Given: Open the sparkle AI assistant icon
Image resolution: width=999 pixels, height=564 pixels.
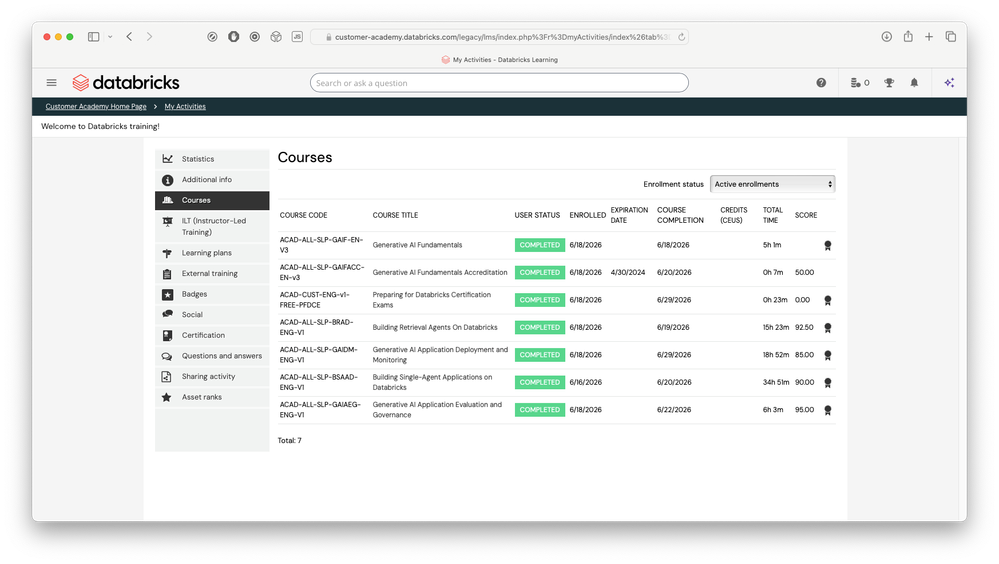Looking at the screenshot, I should 949,83.
